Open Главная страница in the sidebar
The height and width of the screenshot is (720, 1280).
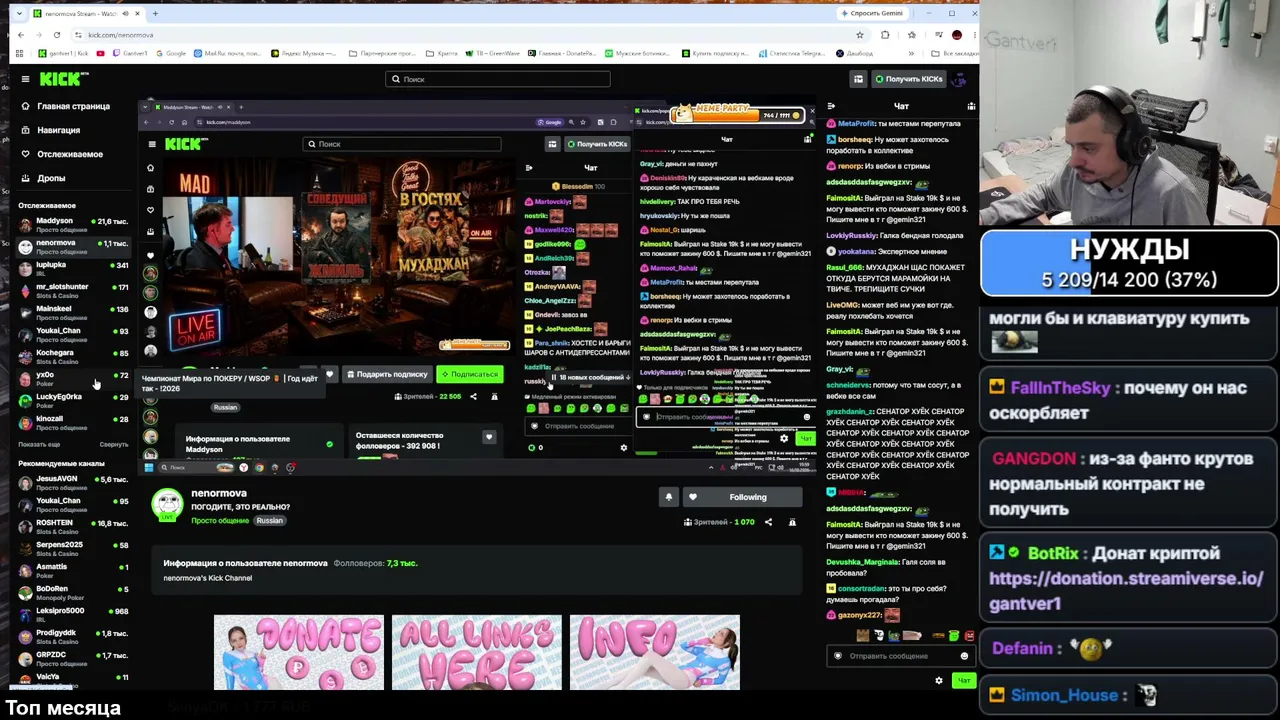(x=65, y=106)
